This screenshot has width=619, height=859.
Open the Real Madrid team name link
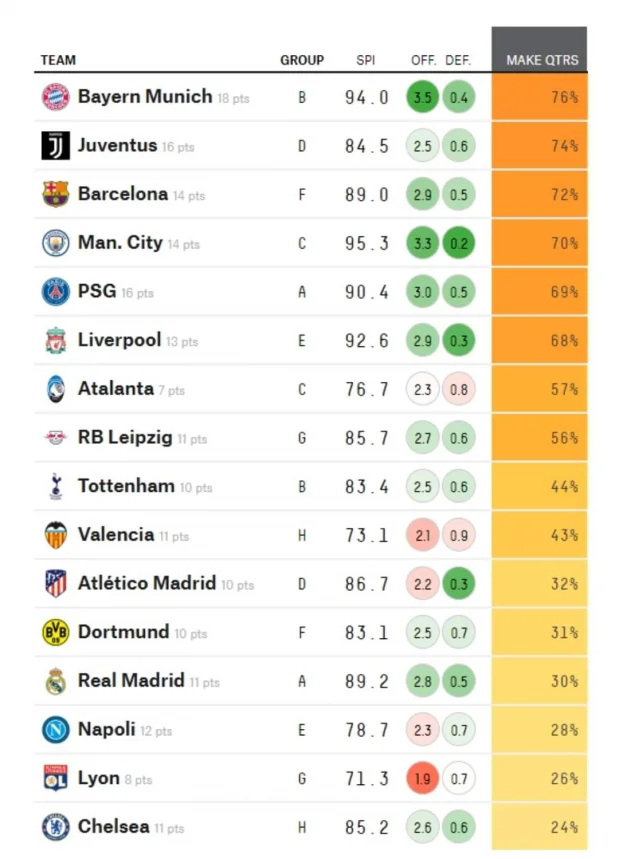coord(131,681)
